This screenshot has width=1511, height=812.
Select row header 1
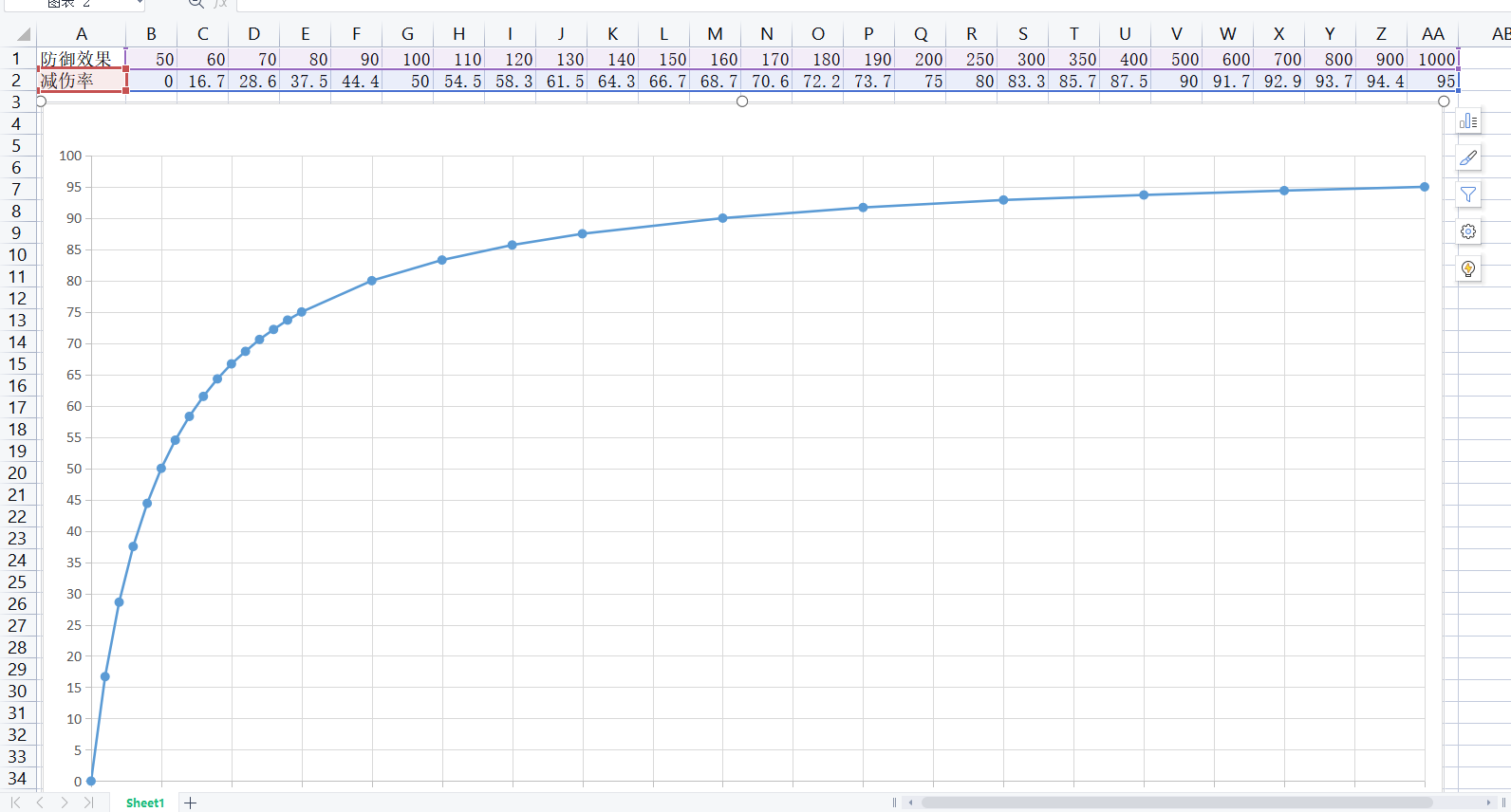(17, 58)
